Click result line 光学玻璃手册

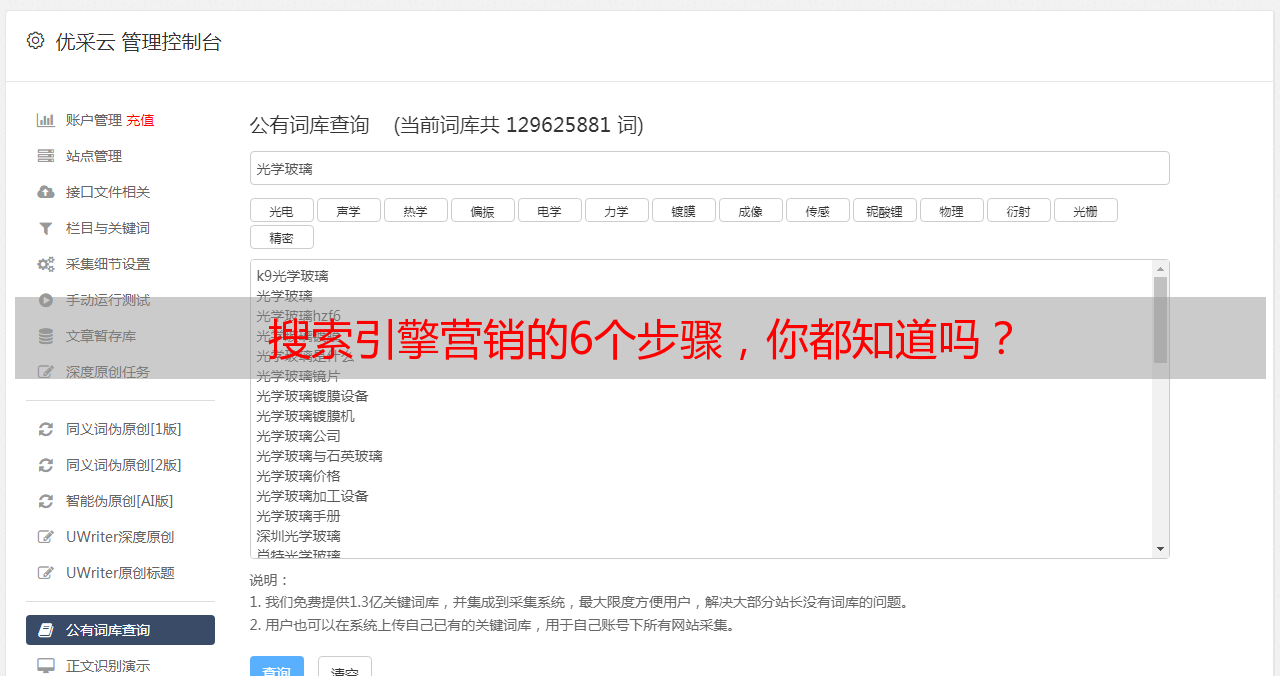298,516
